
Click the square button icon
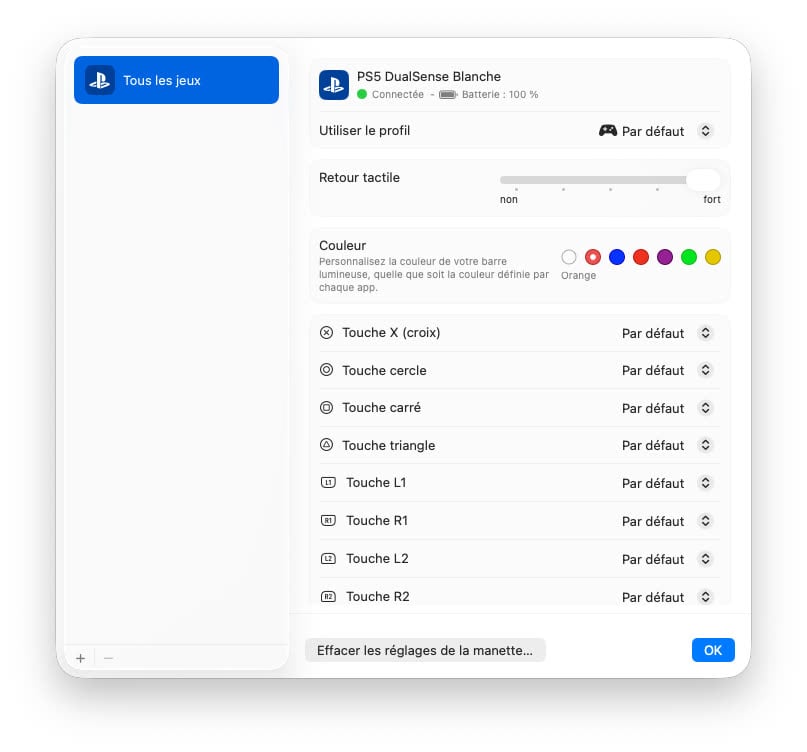click(x=326, y=408)
